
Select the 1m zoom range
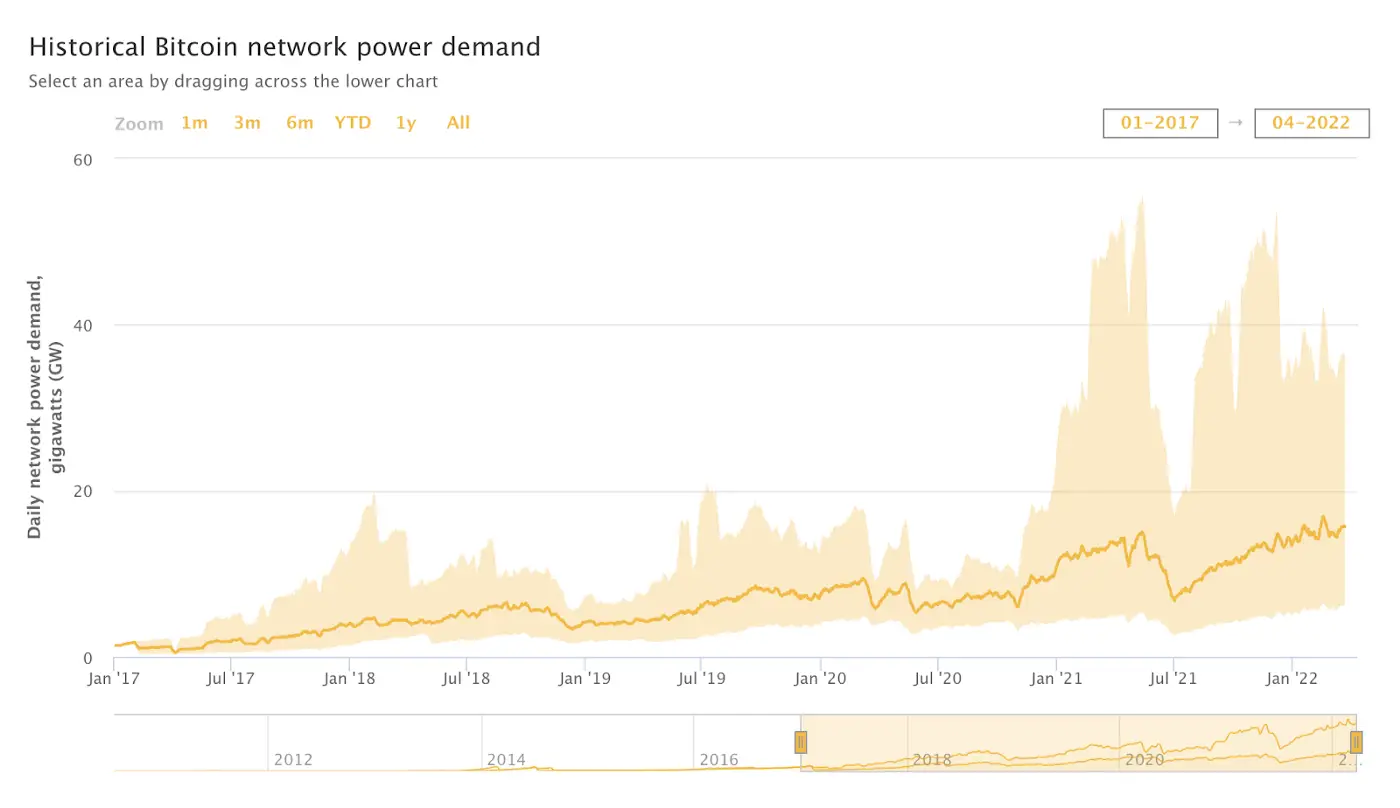point(194,123)
